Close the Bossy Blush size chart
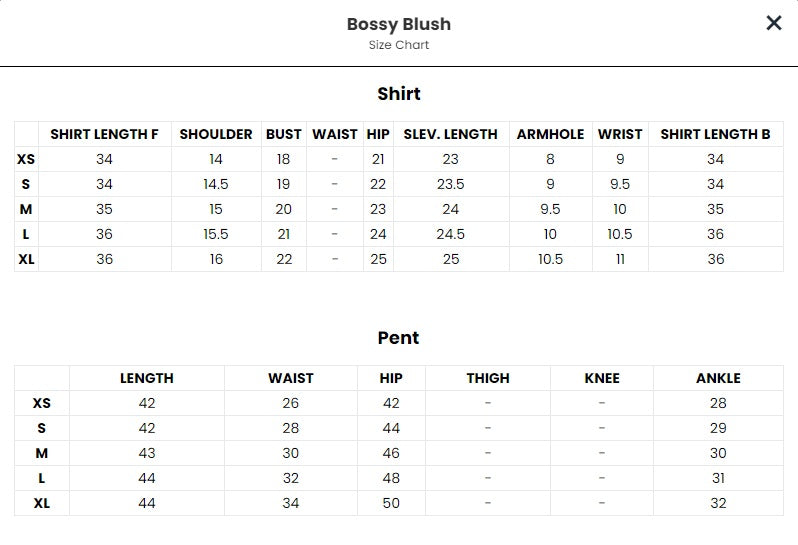The image size is (798, 545). point(774,23)
